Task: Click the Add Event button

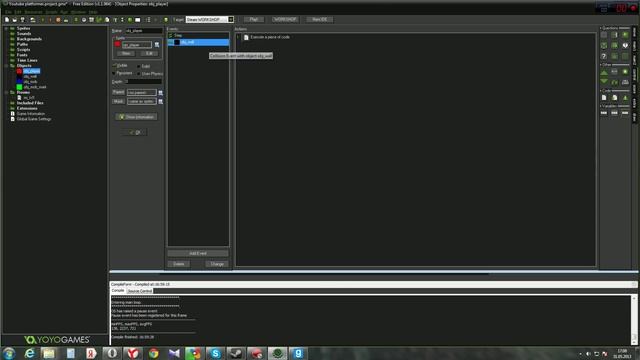Action: point(198,253)
